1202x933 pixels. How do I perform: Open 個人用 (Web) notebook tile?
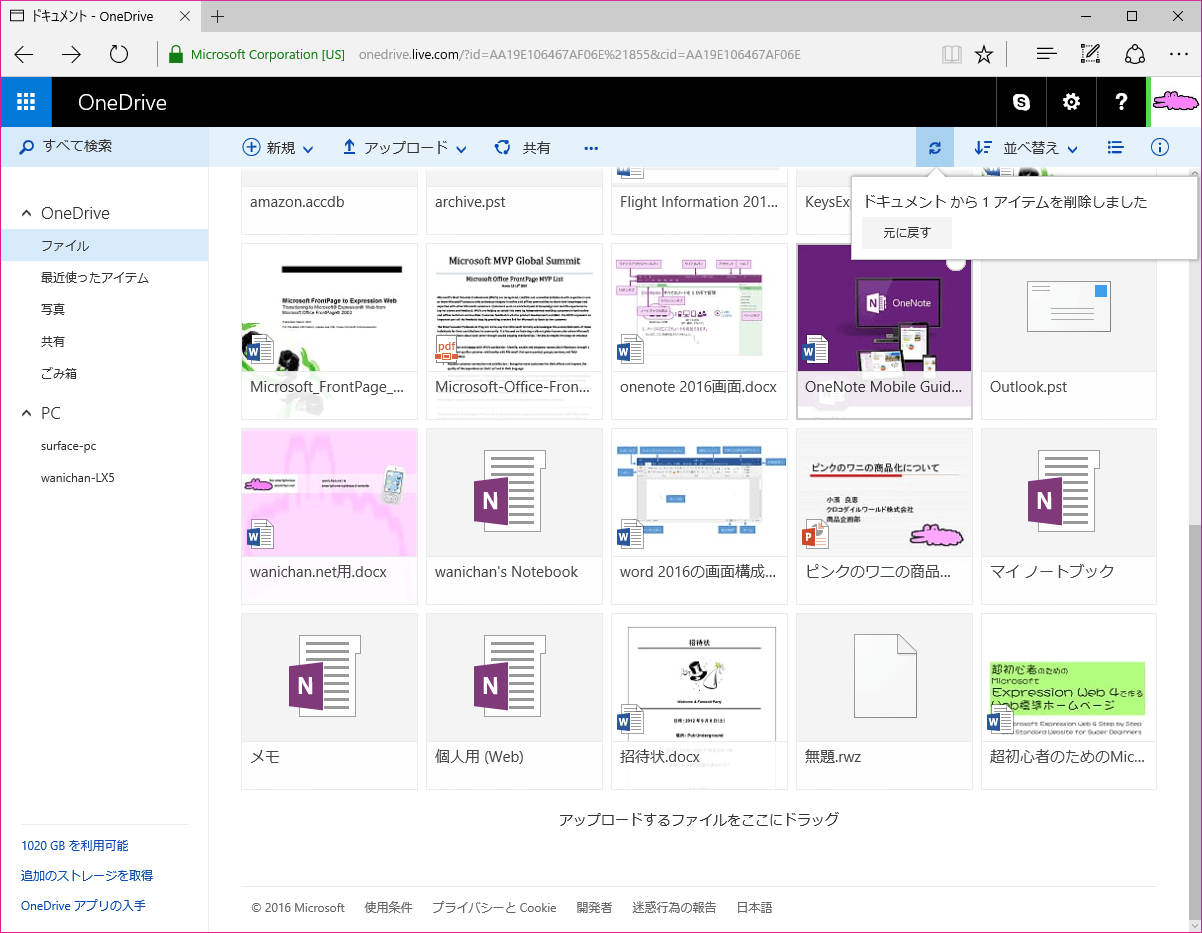514,701
